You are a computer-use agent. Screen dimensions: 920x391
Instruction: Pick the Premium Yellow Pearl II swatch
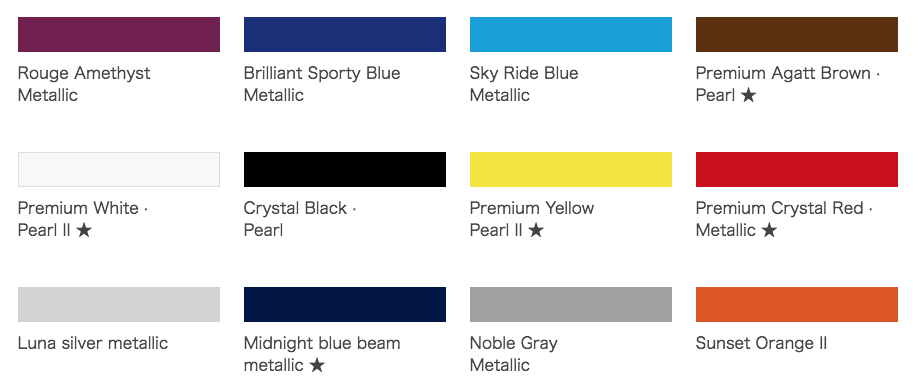[571, 170]
